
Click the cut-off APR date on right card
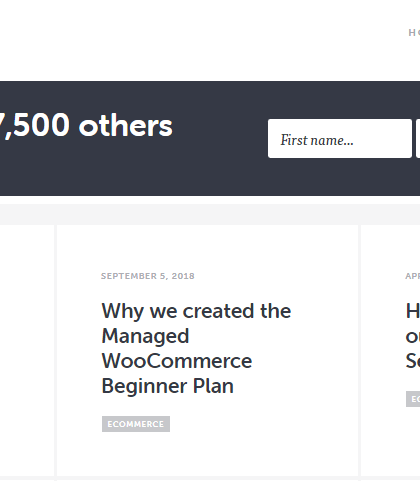(x=413, y=276)
